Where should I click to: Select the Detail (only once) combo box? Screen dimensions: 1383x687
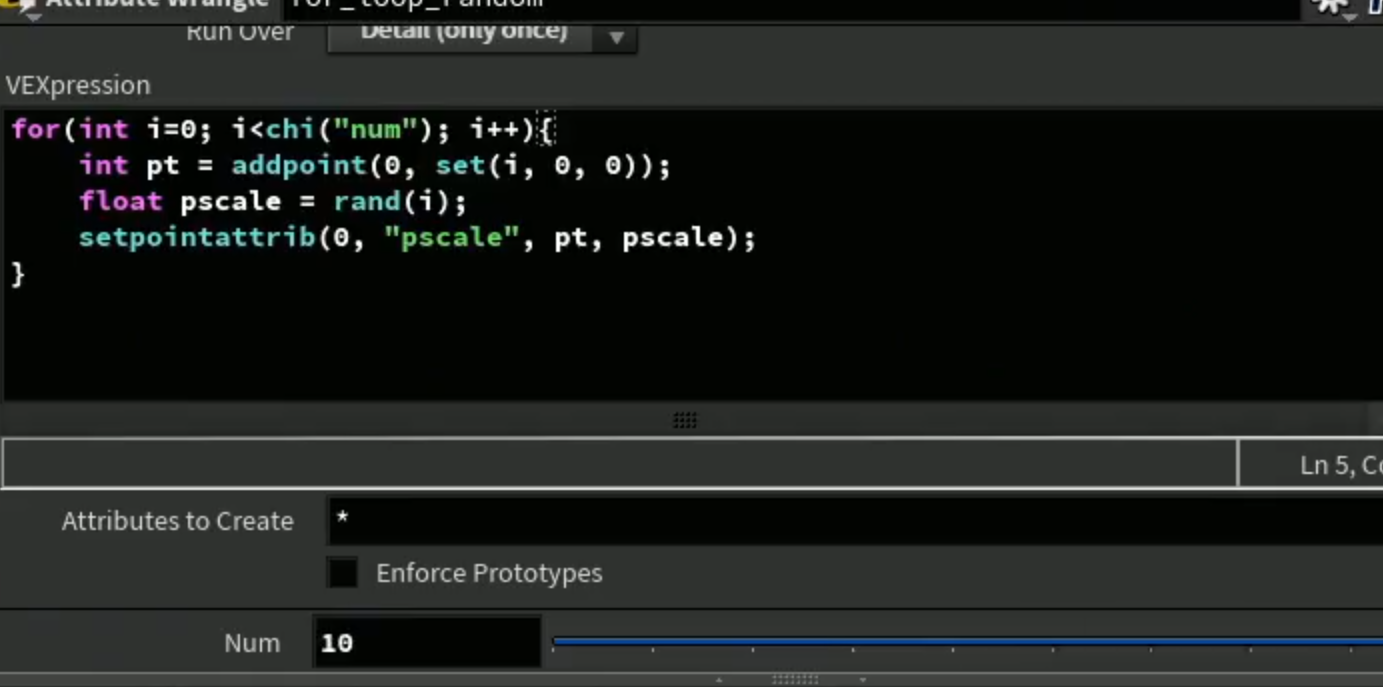[481, 34]
